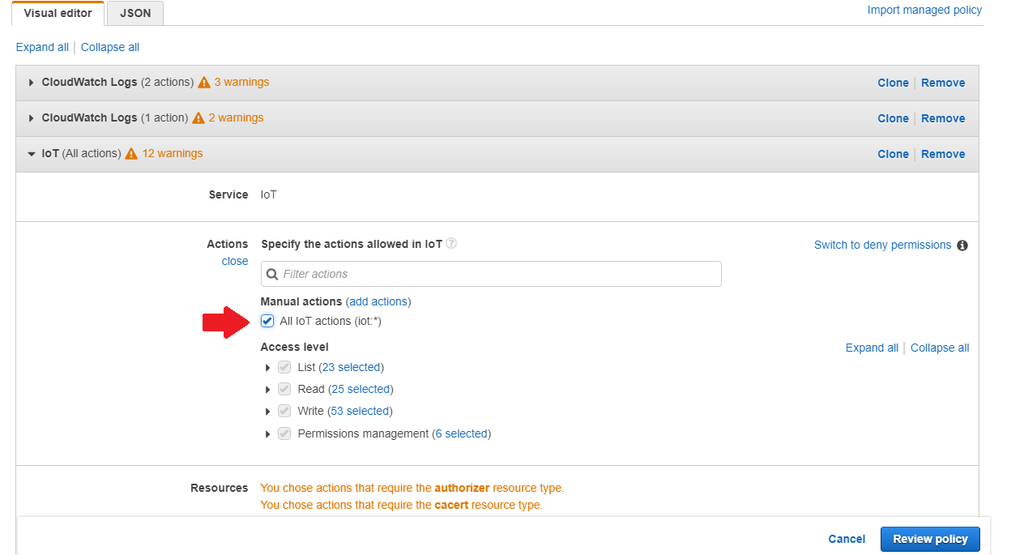1024x555 pixels.
Task: Toggle the List access level checkbox
Action: (x=285, y=367)
